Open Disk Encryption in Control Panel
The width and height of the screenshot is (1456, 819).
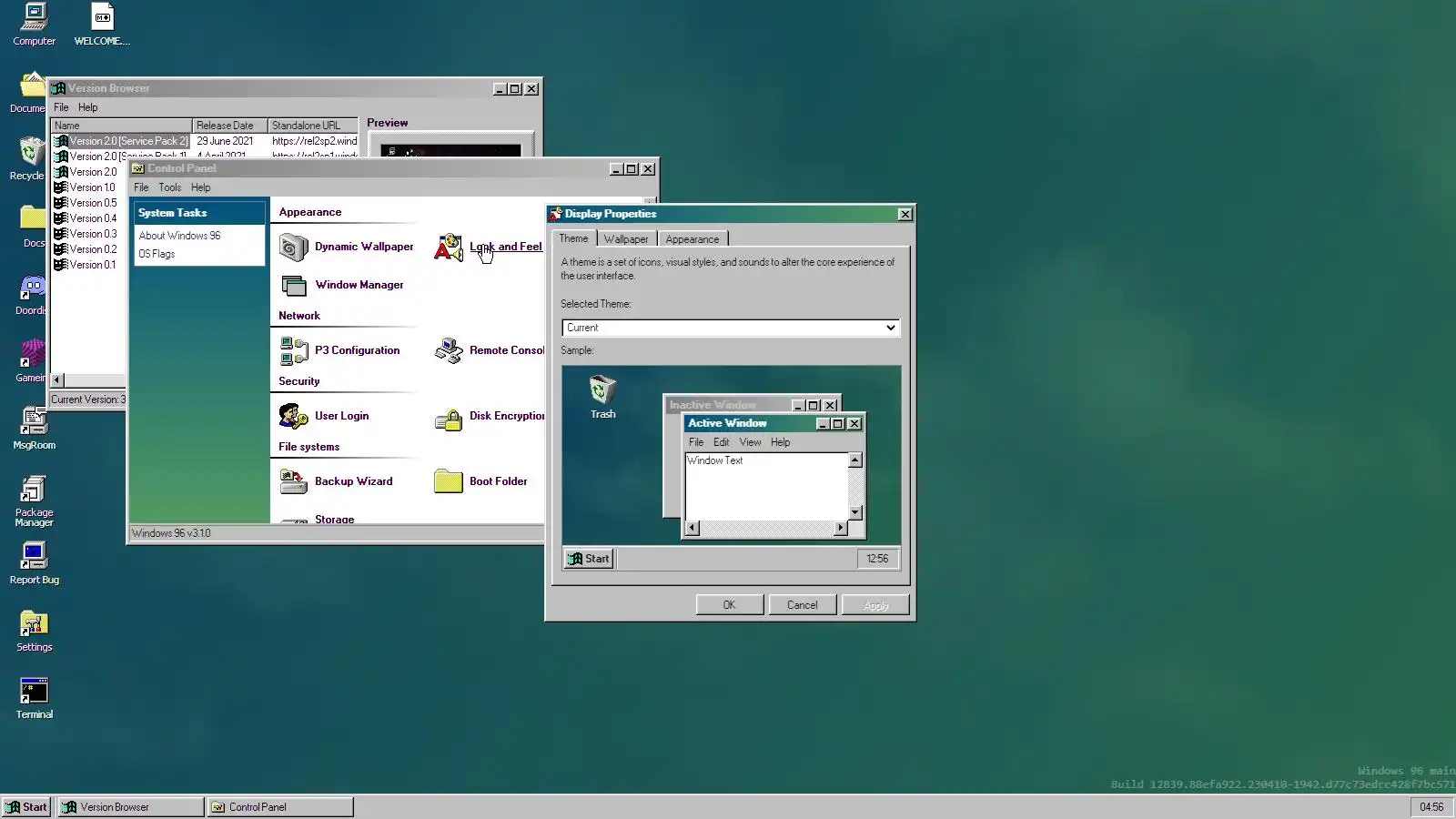point(489,416)
